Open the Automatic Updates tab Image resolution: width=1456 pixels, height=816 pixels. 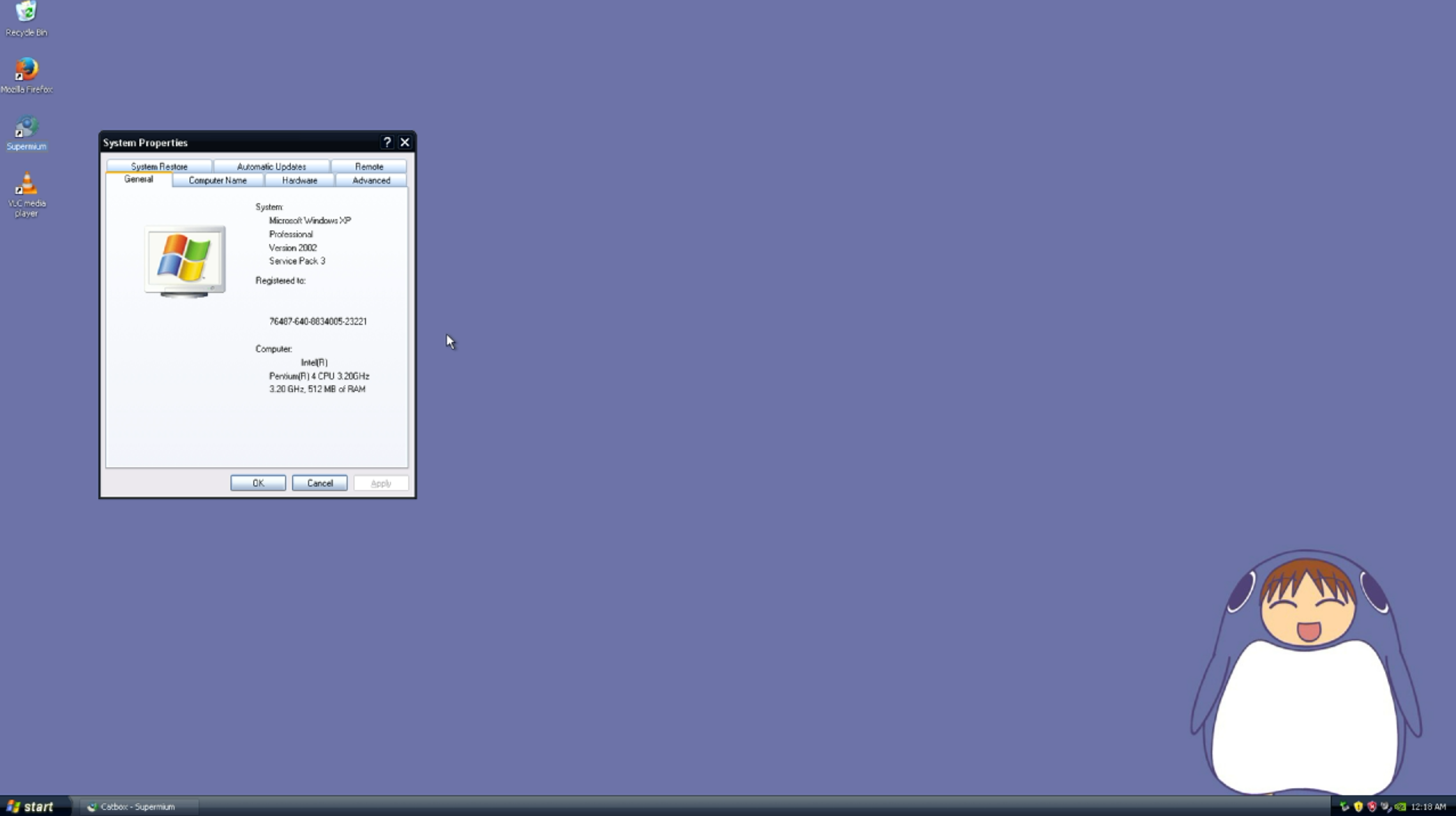(271, 167)
